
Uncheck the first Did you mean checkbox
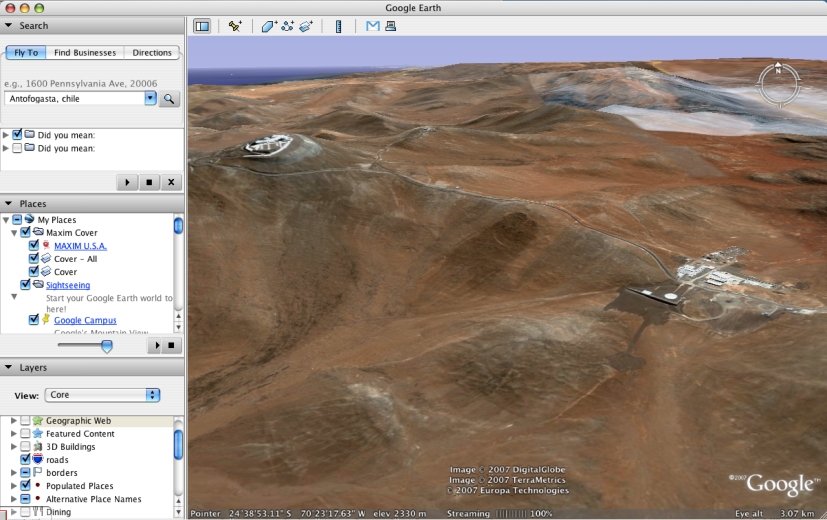coord(17,134)
